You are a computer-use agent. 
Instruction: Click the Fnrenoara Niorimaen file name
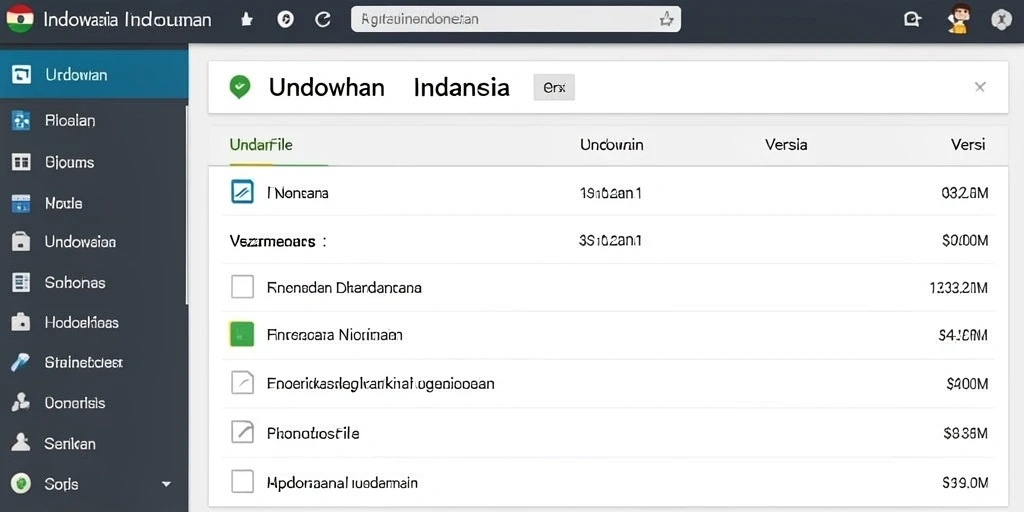[x=334, y=335]
